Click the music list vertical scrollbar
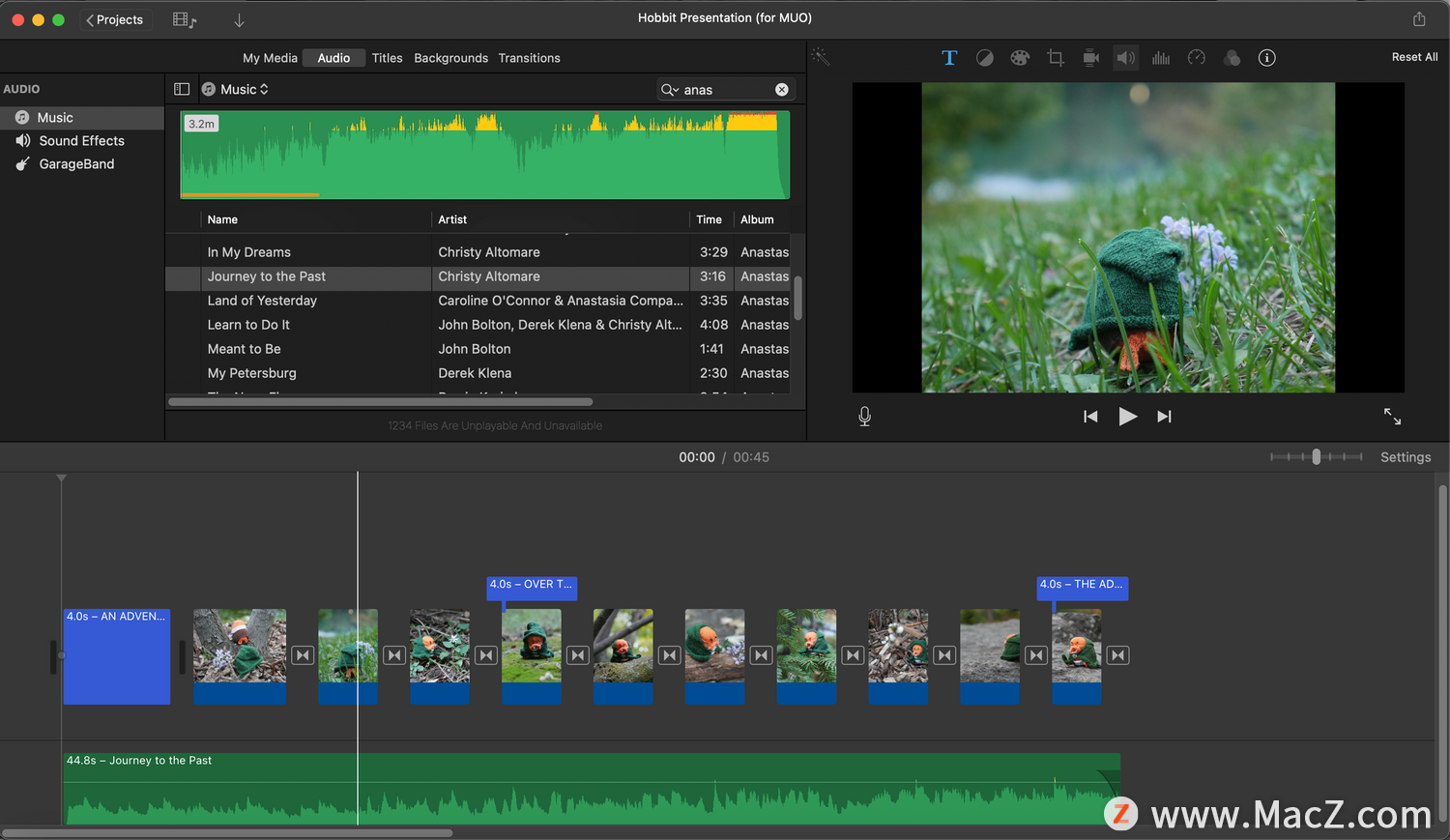The image size is (1450, 840). pyautogui.click(x=797, y=298)
